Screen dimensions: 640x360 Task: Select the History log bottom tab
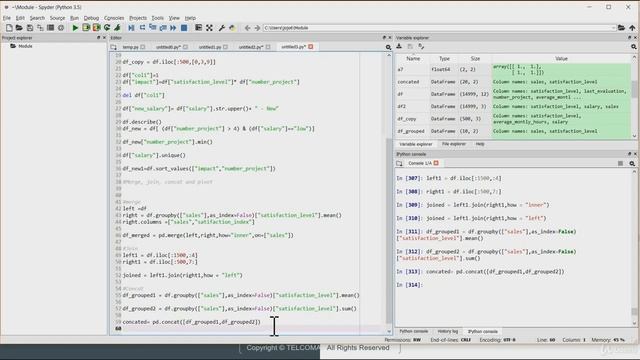coord(448,331)
